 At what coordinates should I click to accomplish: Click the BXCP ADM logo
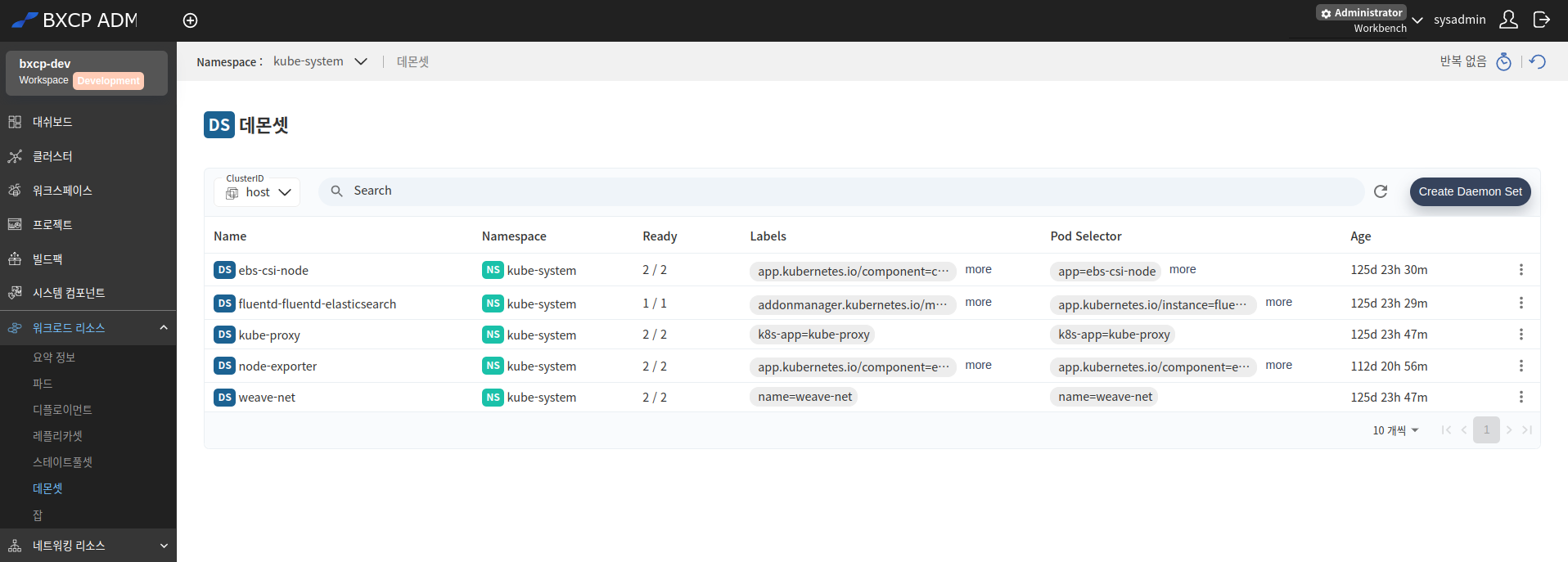click(x=74, y=20)
